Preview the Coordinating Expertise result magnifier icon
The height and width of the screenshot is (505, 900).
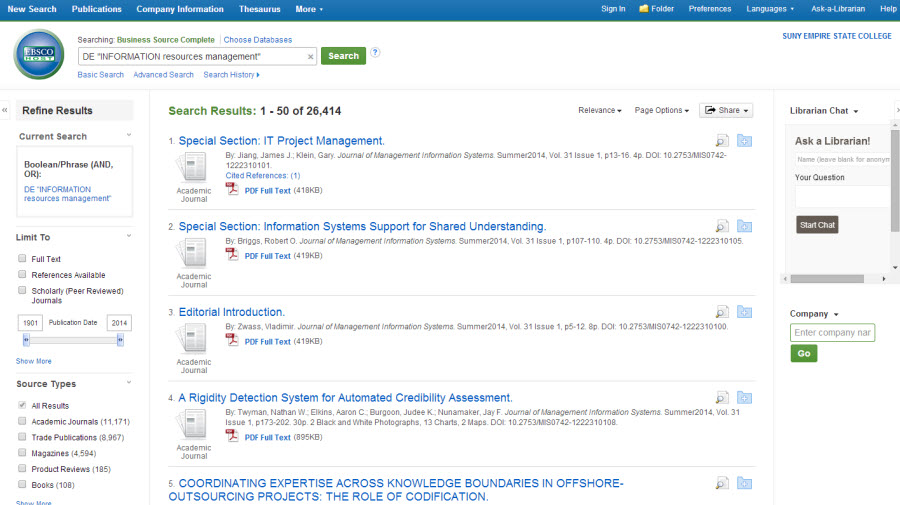tap(722, 483)
